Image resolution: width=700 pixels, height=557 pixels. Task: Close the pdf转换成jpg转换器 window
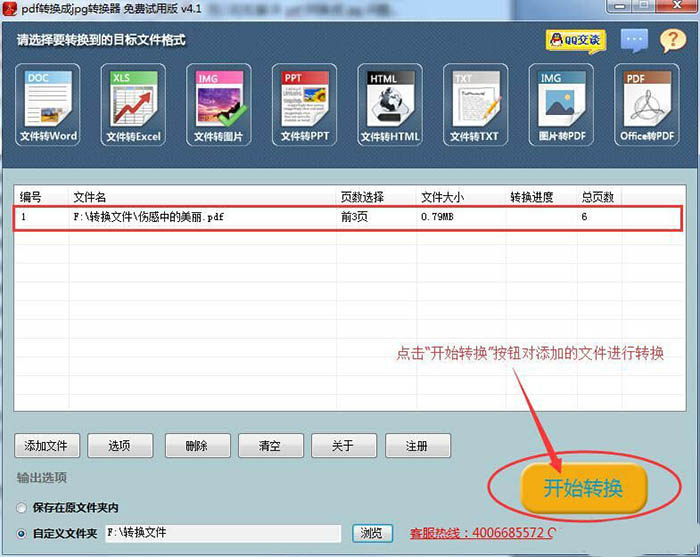(678, 6)
